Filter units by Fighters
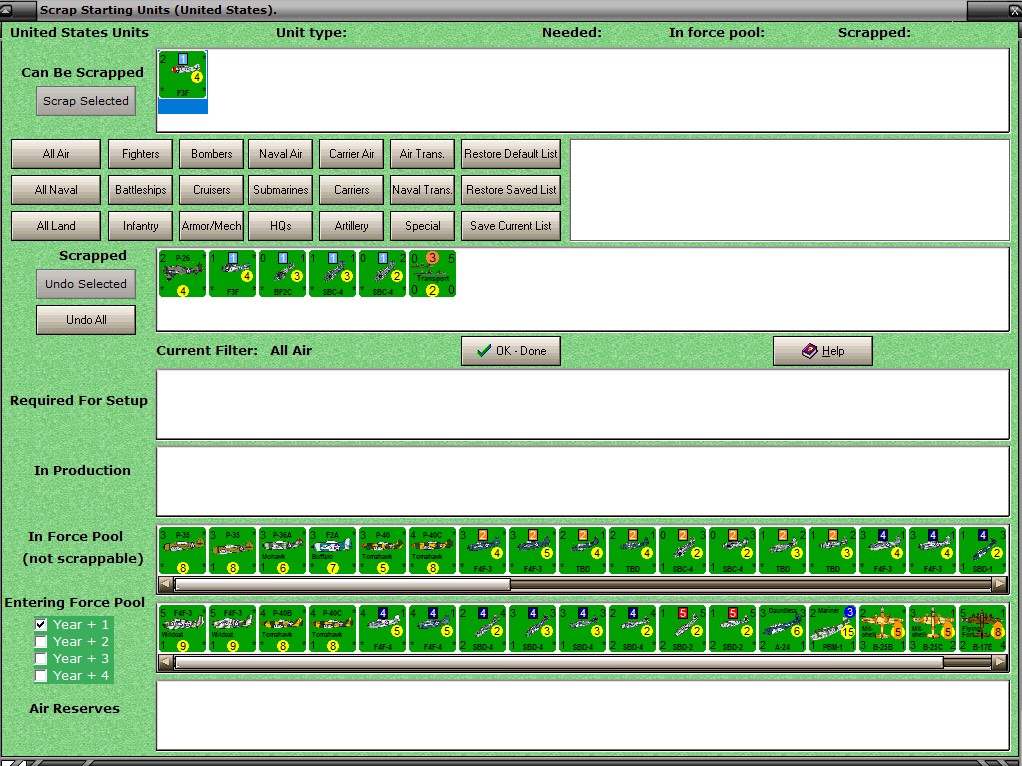1022x766 pixels. [140, 154]
